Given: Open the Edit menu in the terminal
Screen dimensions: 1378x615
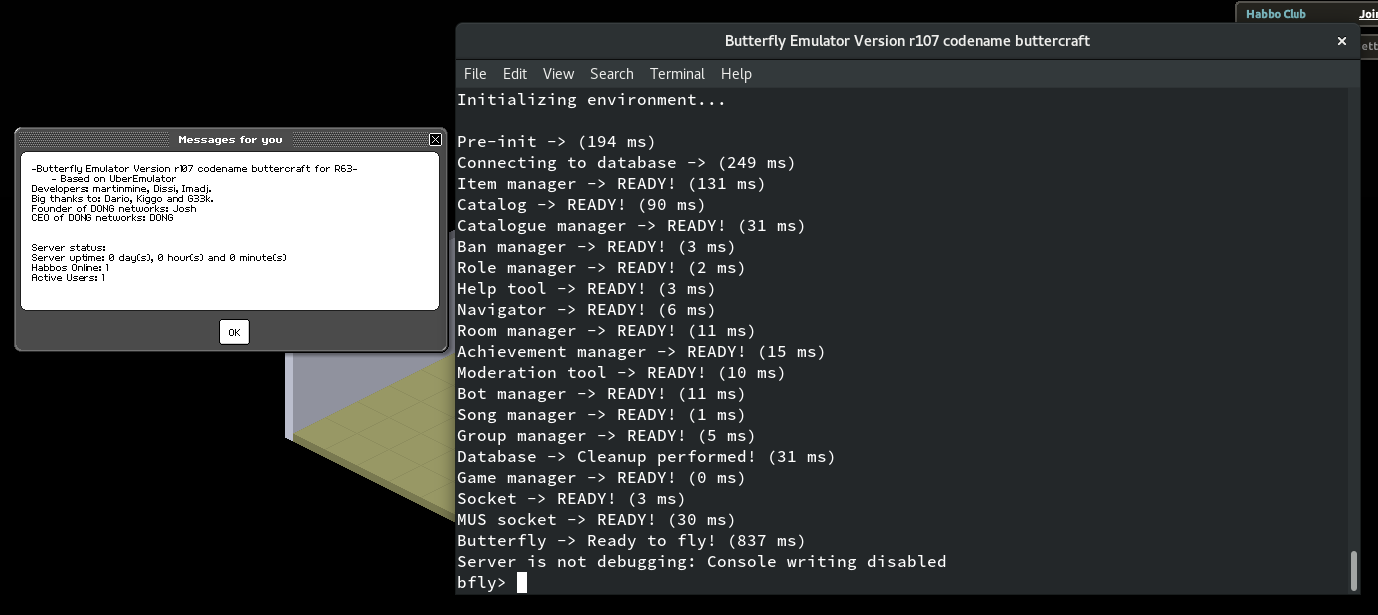Looking at the screenshot, I should 515,74.
